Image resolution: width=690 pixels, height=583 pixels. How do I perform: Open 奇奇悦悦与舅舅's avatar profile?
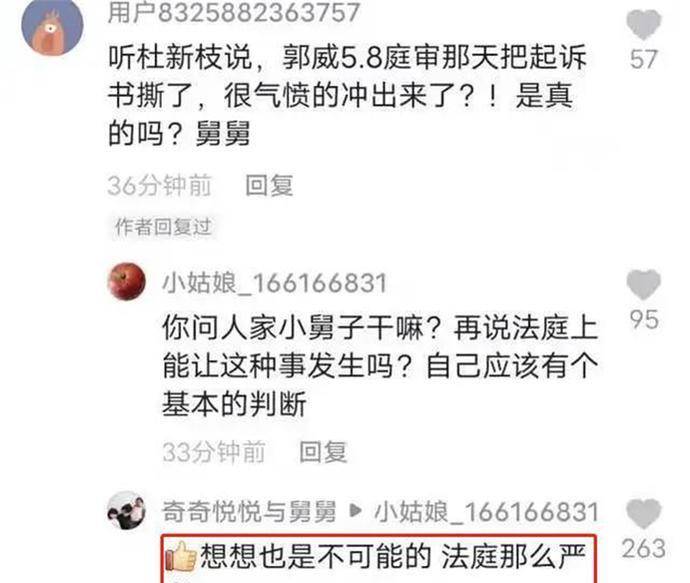click(127, 510)
